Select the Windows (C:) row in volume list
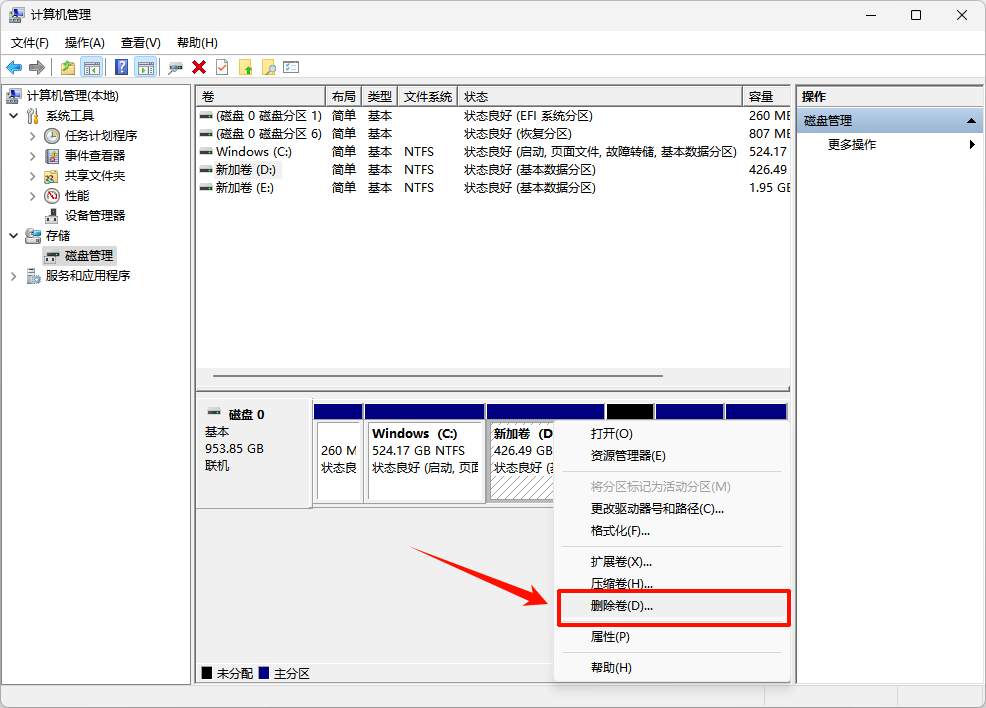Viewport: 986px width, 708px height. tap(254, 152)
